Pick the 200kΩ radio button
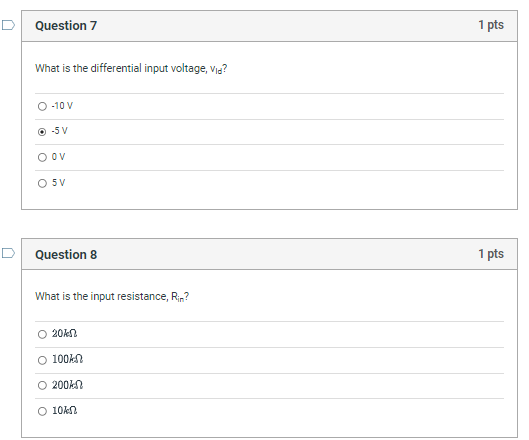Viewport: 529px width, 440px height. [42, 385]
